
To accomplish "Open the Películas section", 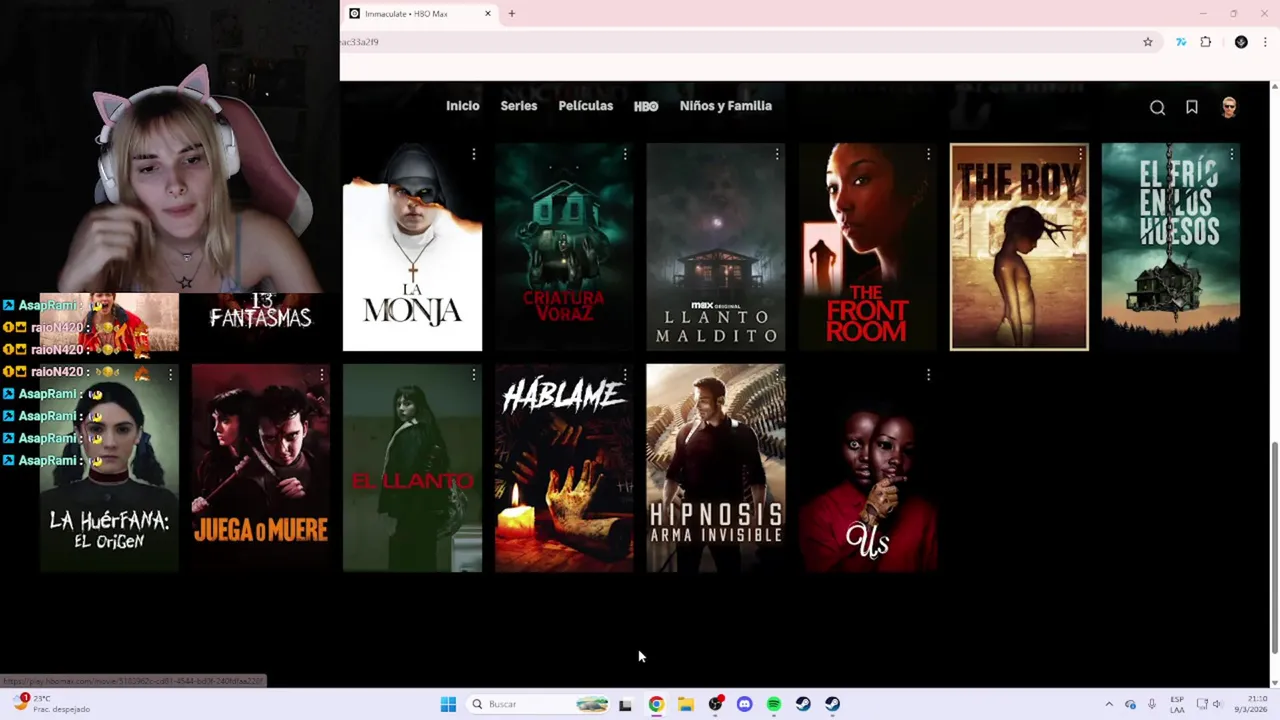I will pos(586,106).
